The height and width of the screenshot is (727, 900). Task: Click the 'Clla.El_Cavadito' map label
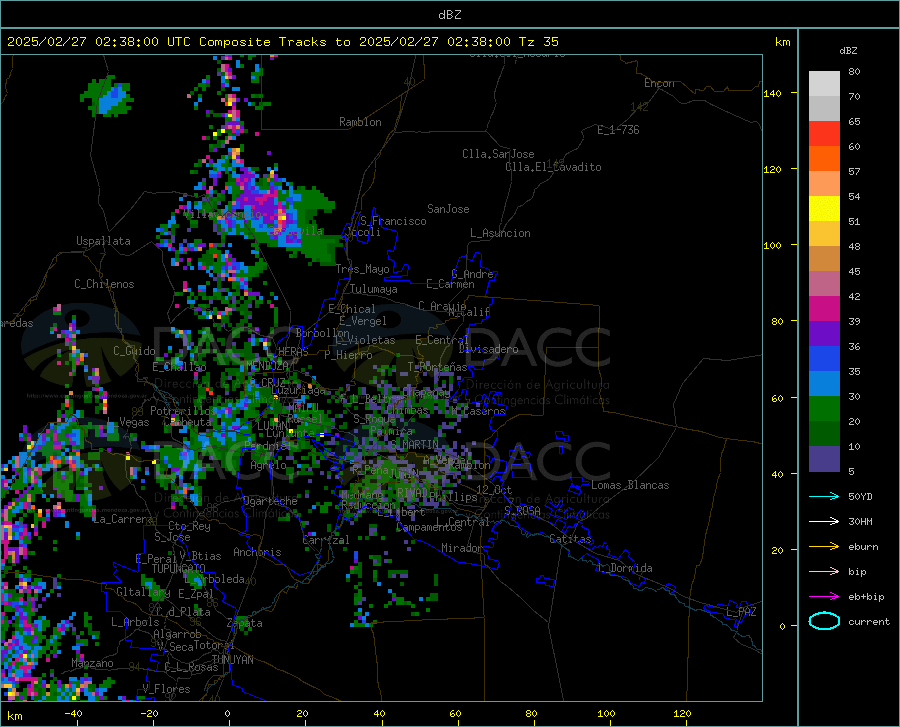click(553, 167)
